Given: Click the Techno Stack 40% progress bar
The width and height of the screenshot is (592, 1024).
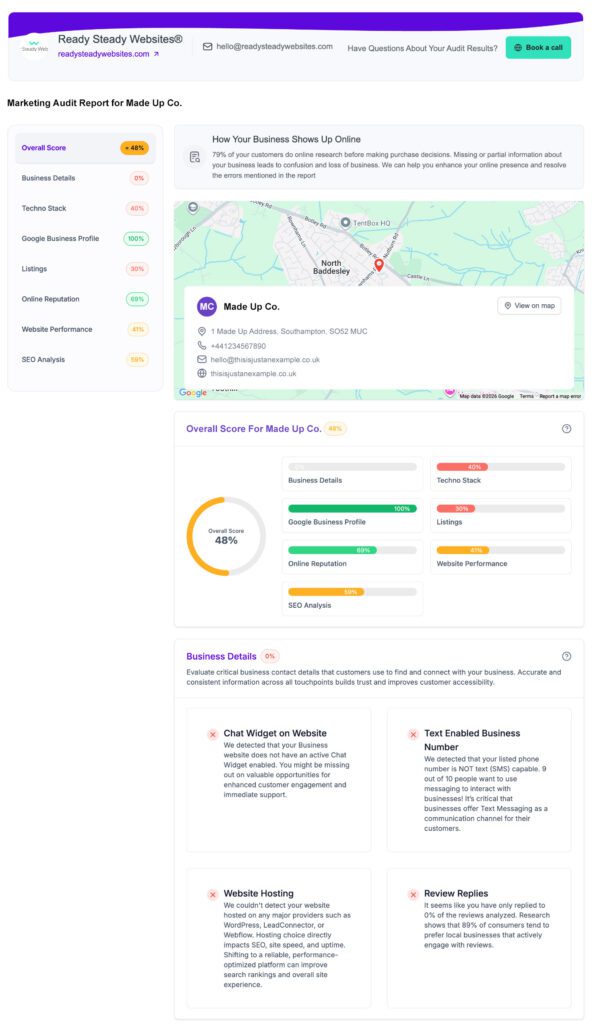Looking at the screenshot, I should (x=501, y=467).
